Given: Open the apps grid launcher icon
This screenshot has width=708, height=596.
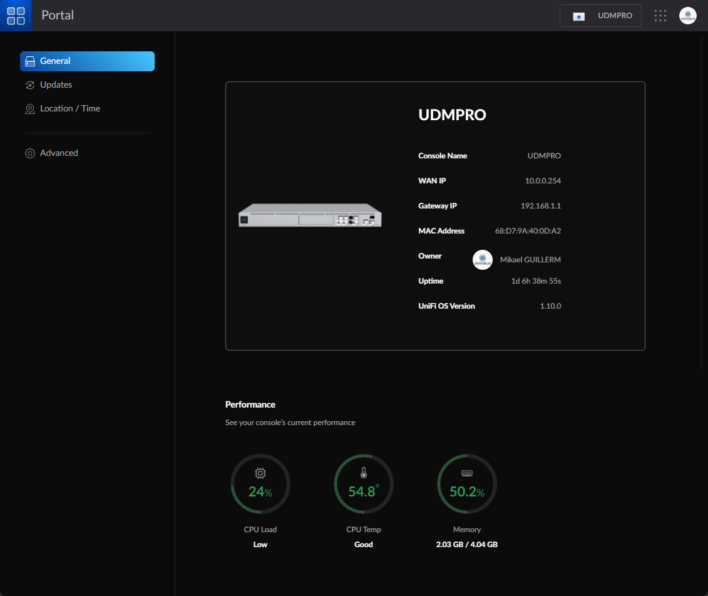Looking at the screenshot, I should click(660, 16).
